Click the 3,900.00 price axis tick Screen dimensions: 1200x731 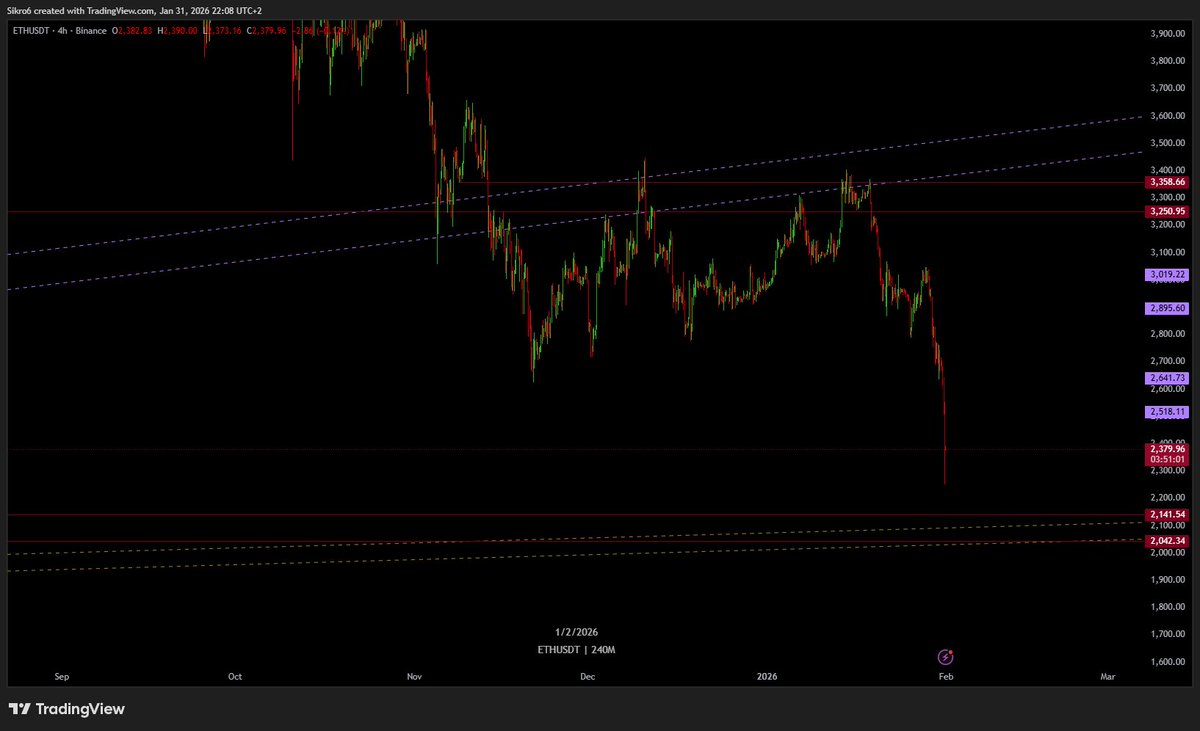[1168, 33]
